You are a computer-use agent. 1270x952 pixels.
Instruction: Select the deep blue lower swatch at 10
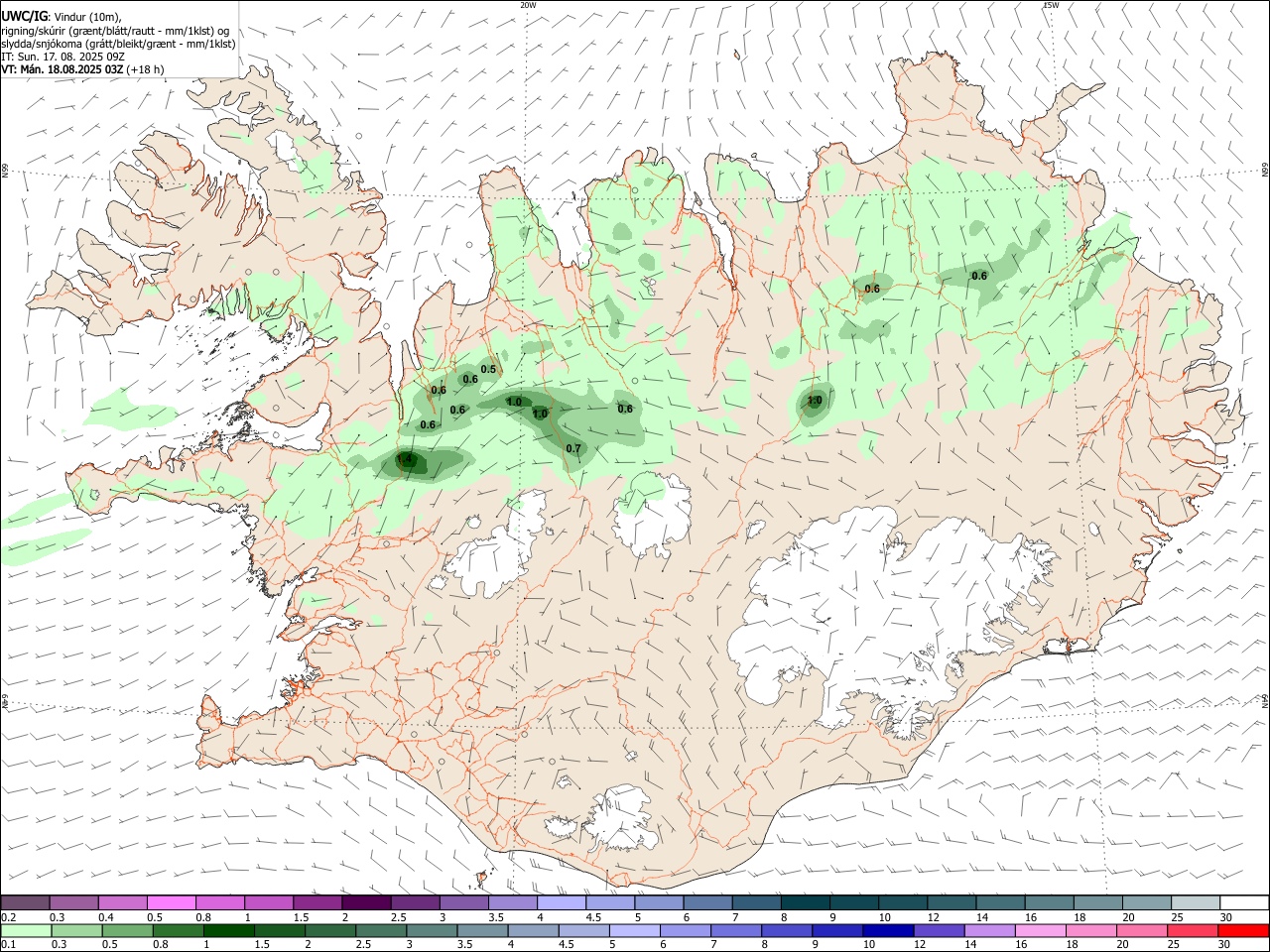tap(888, 930)
